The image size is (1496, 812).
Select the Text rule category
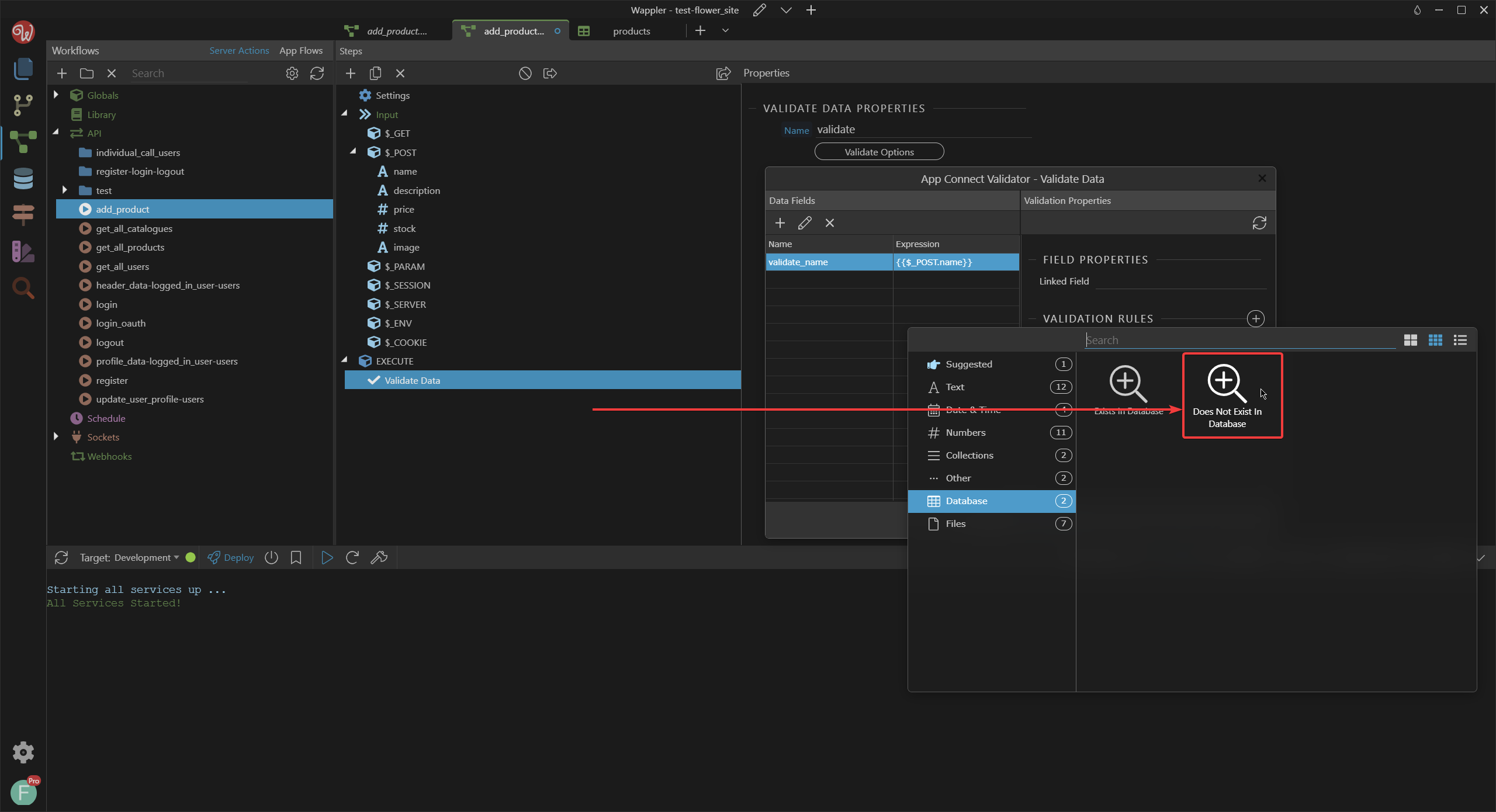992,387
